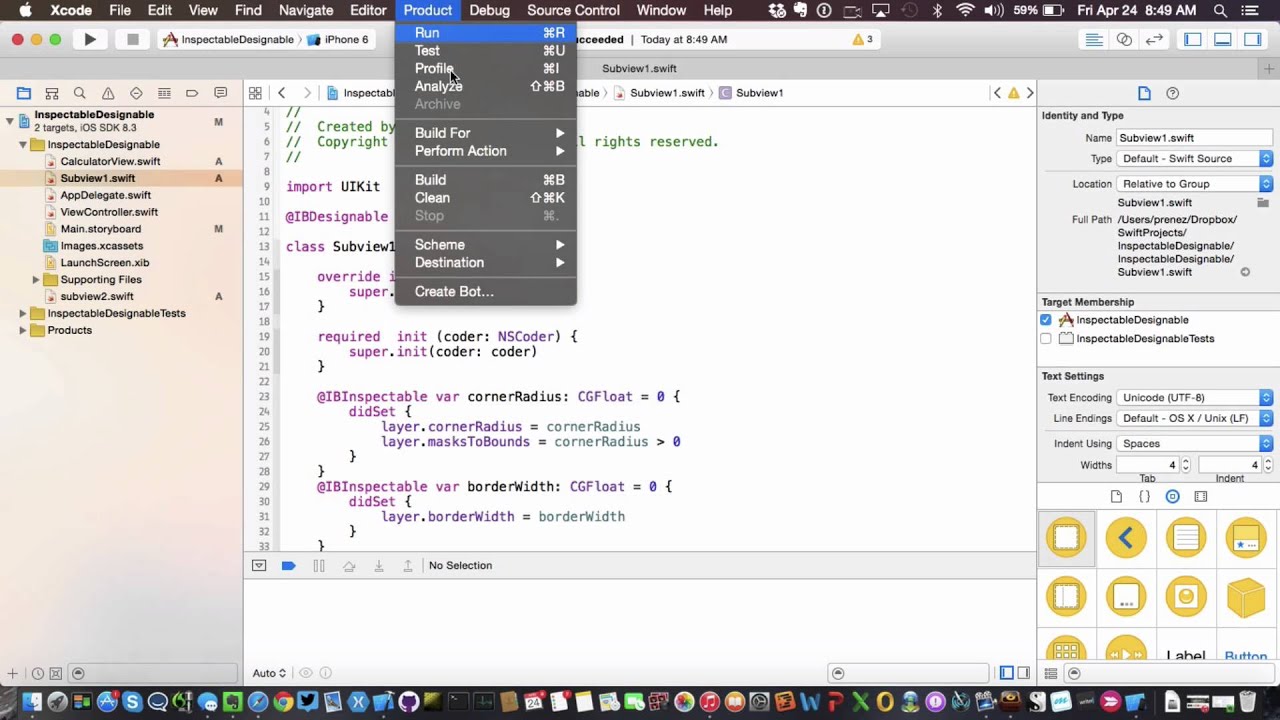This screenshot has height=720, width=1280.
Task: Check InspectableDesignableTests target membership
Action: click(x=1046, y=339)
